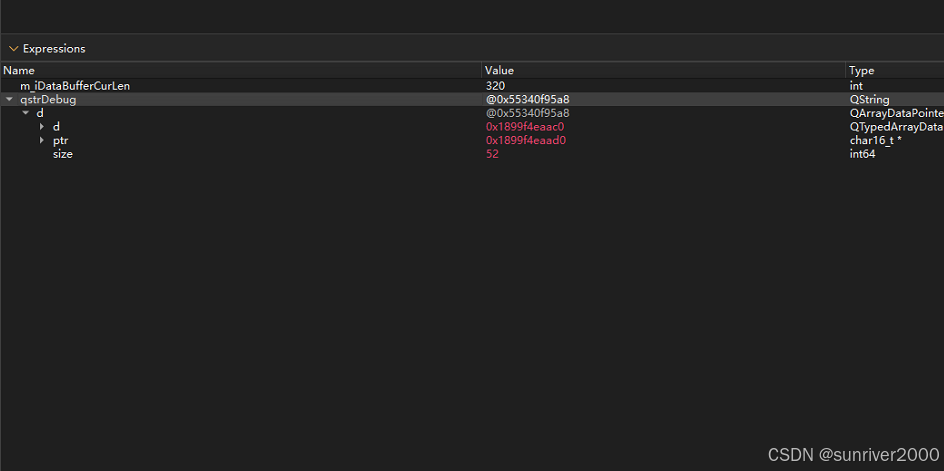Click the qstrDebug value @0x55340f95a8
Screen dimensions: 944x471
(x=528, y=100)
